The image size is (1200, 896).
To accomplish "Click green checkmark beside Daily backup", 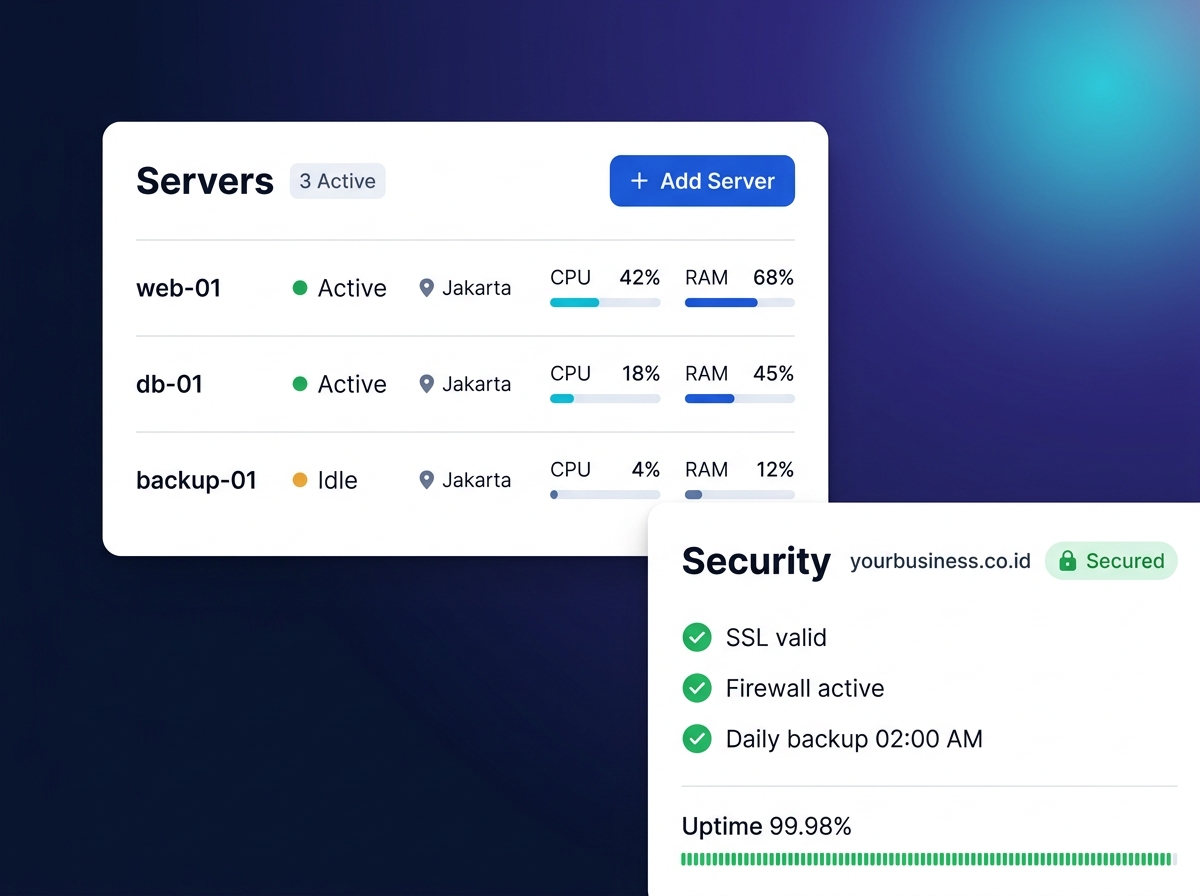I will [696, 739].
